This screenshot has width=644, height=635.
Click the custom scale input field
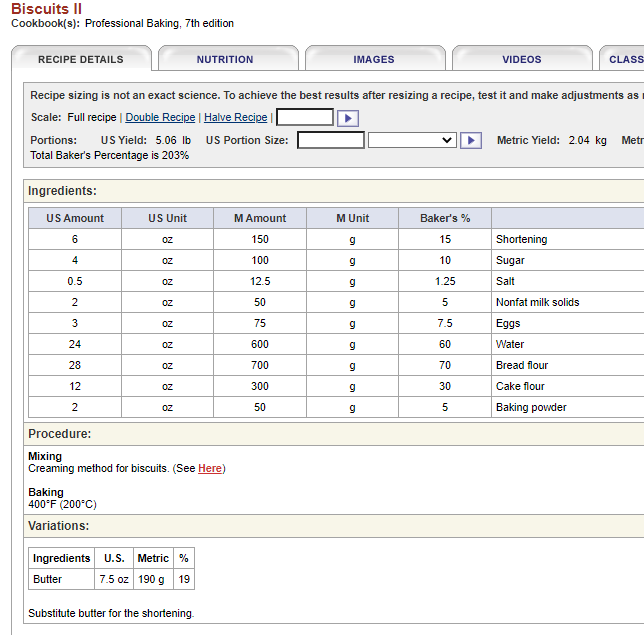(x=305, y=117)
